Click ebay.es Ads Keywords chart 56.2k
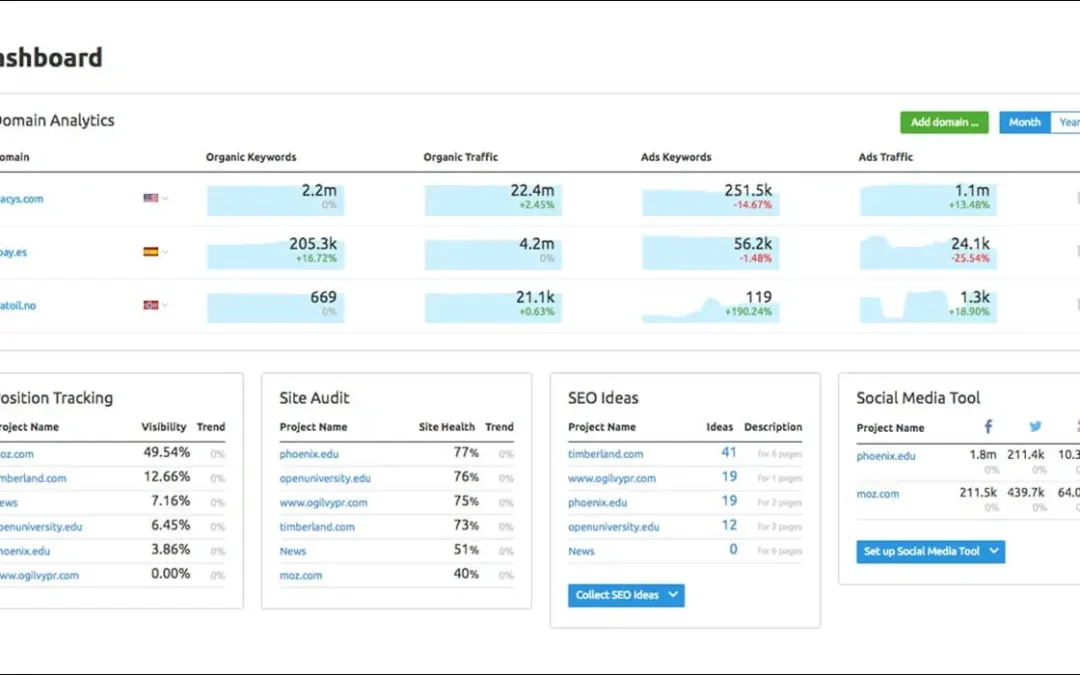Viewport: 1080px width, 675px height. click(711, 252)
